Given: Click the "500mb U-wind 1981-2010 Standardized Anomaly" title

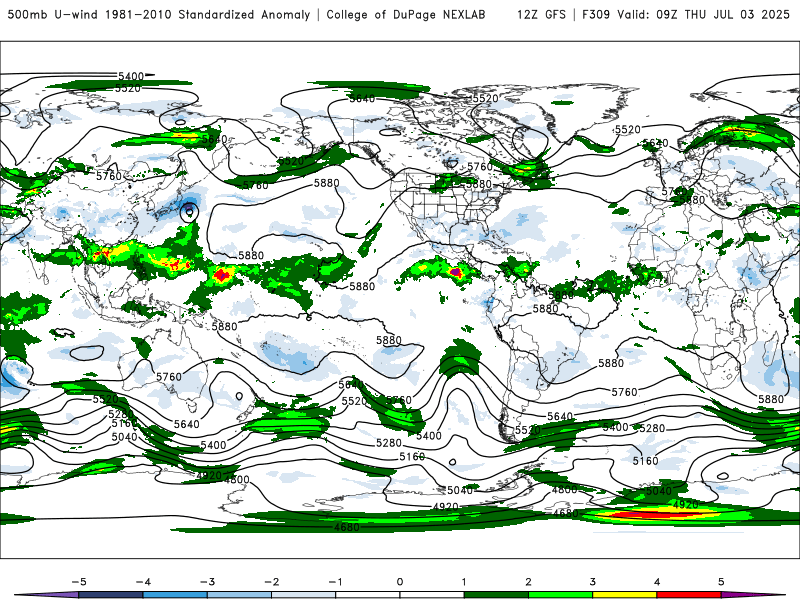Looking at the screenshot, I should pos(159,14).
